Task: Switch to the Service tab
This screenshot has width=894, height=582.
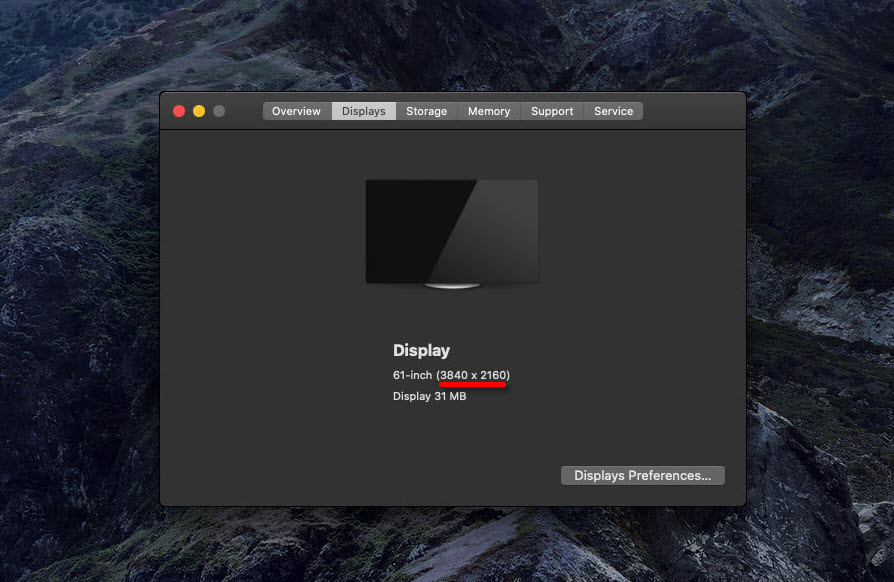Action: click(613, 111)
